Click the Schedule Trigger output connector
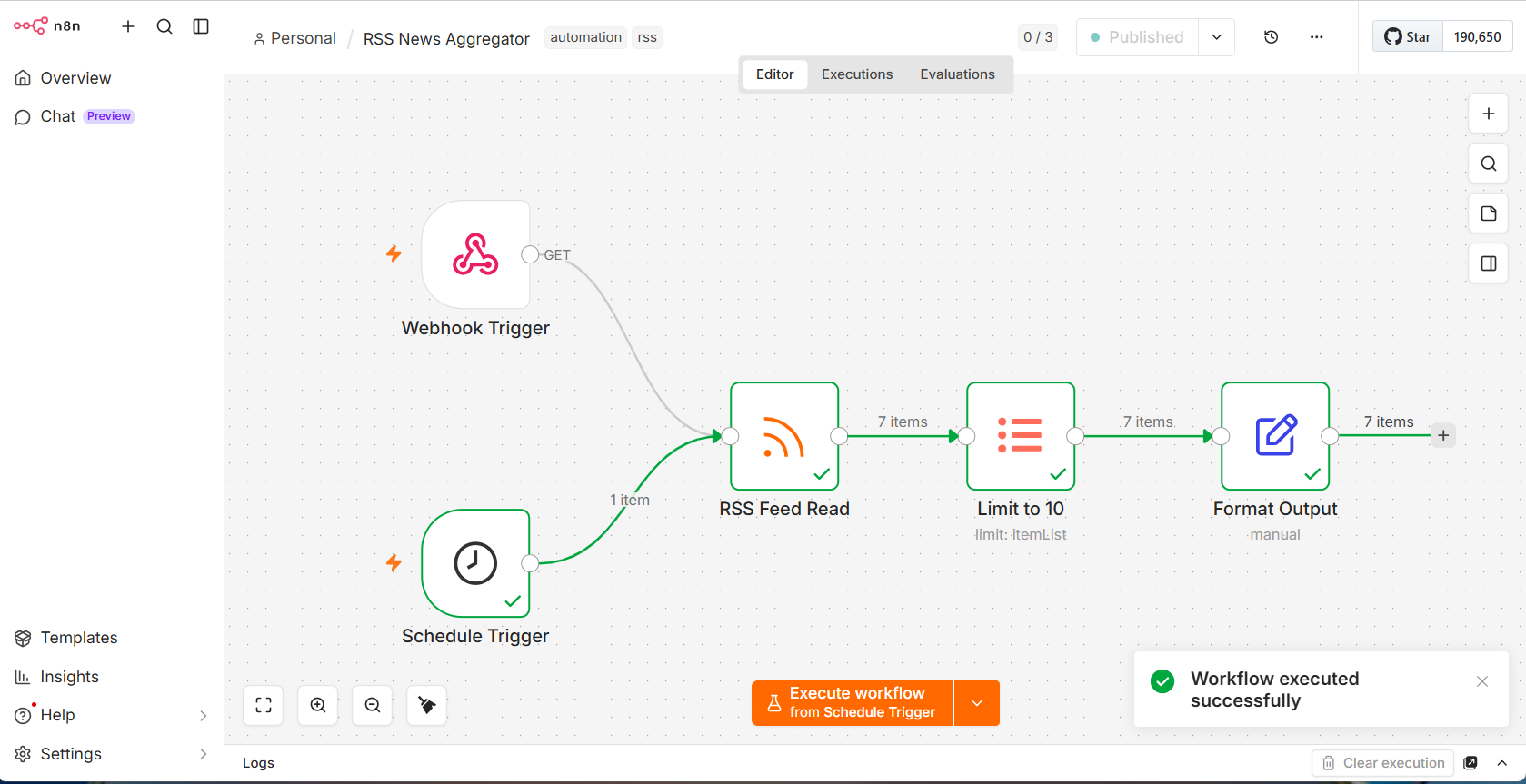This screenshot has width=1526, height=784. 530,563
